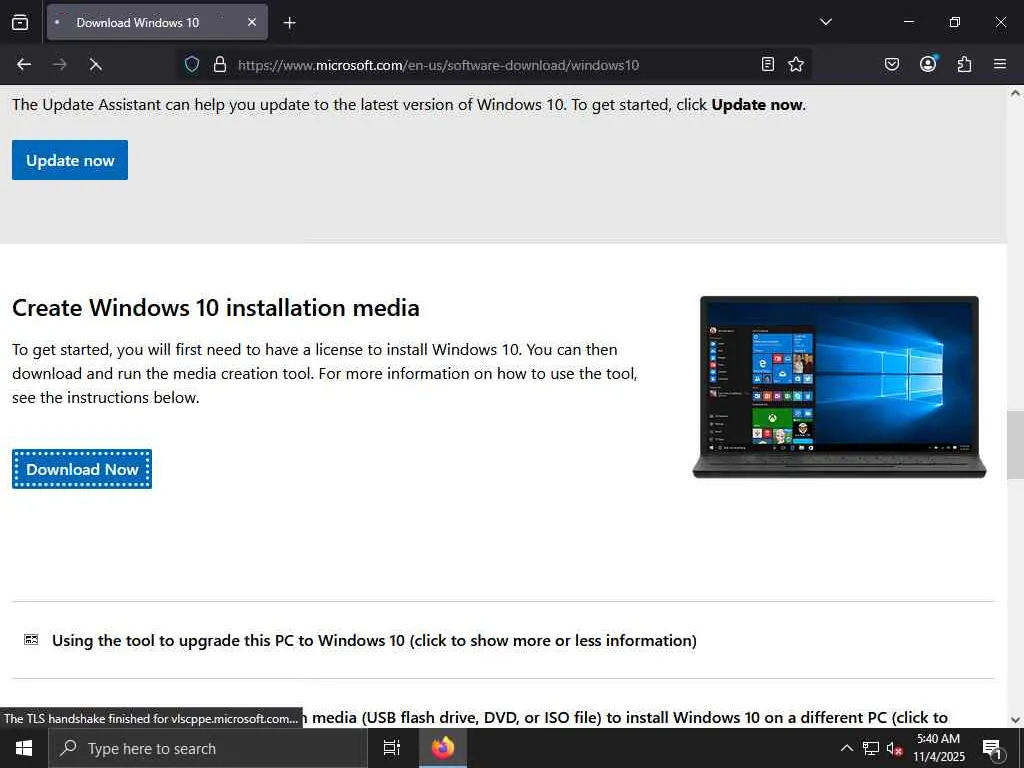Image resolution: width=1024 pixels, height=768 pixels.
Task: Click the vertical page scrollbar thumb
Action: 1015,445
